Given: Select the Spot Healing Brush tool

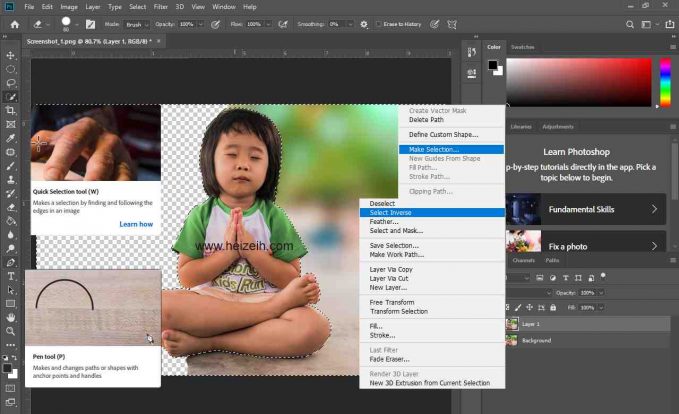Looking at the screenshot, I should point(10,152).
